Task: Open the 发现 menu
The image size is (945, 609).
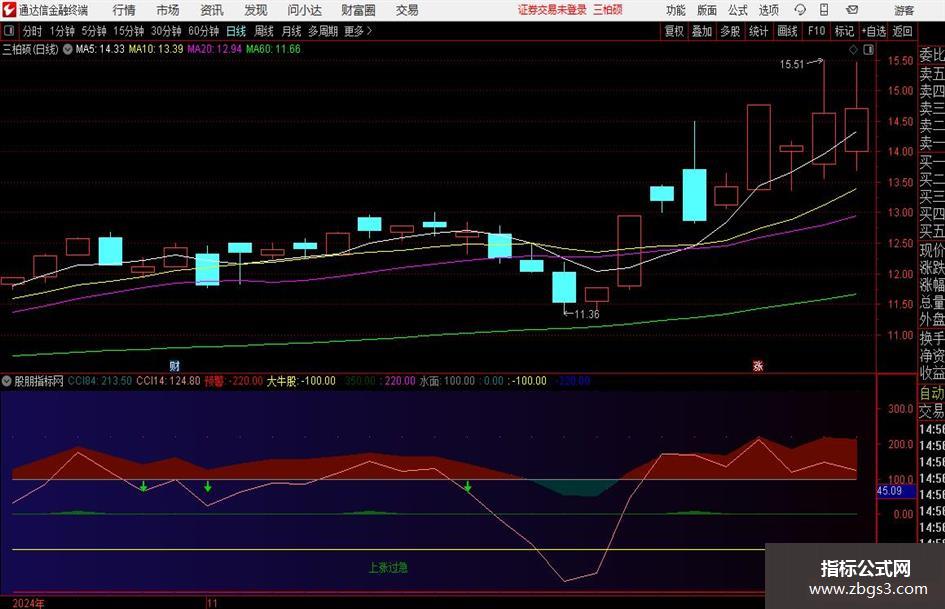Action: pyautogui.click(x=256, y=10)
